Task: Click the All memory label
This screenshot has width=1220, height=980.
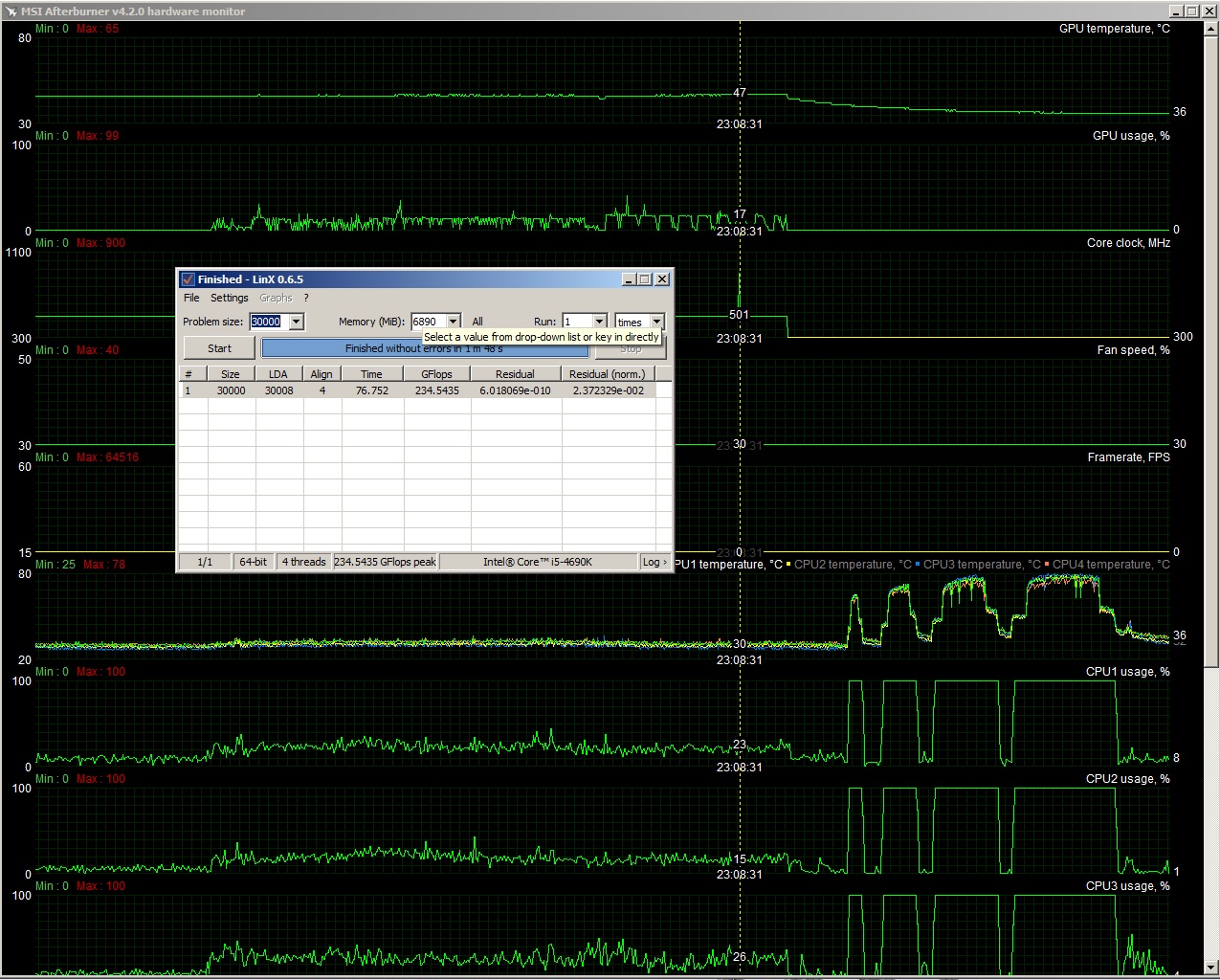Action: point(477,322)
